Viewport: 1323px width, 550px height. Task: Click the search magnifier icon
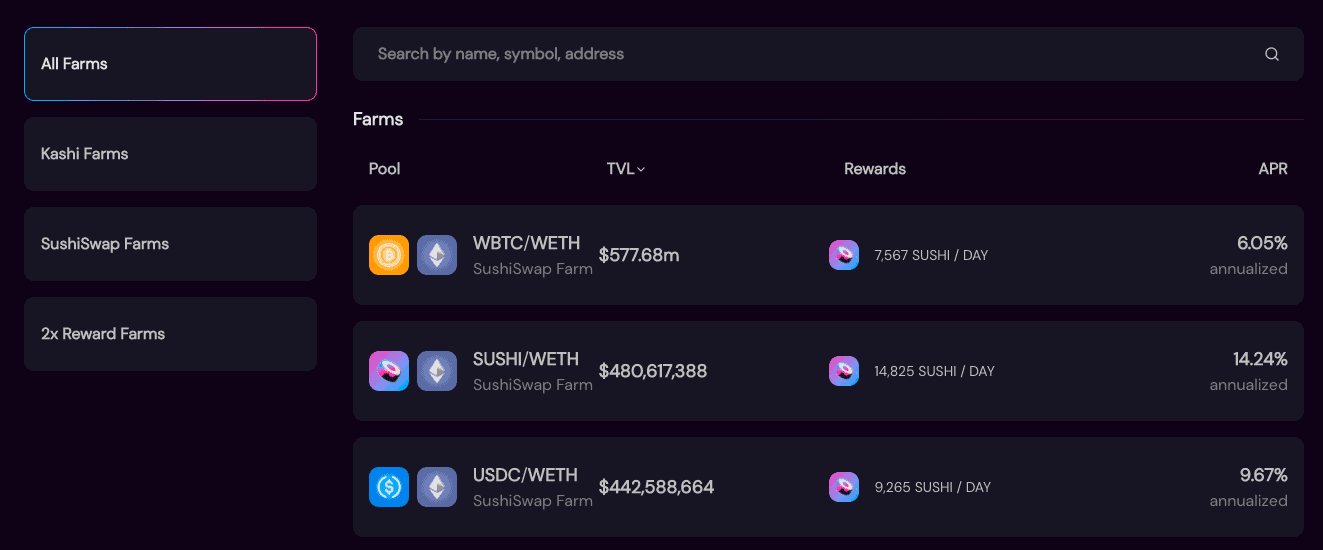(x=1272, y=54)
